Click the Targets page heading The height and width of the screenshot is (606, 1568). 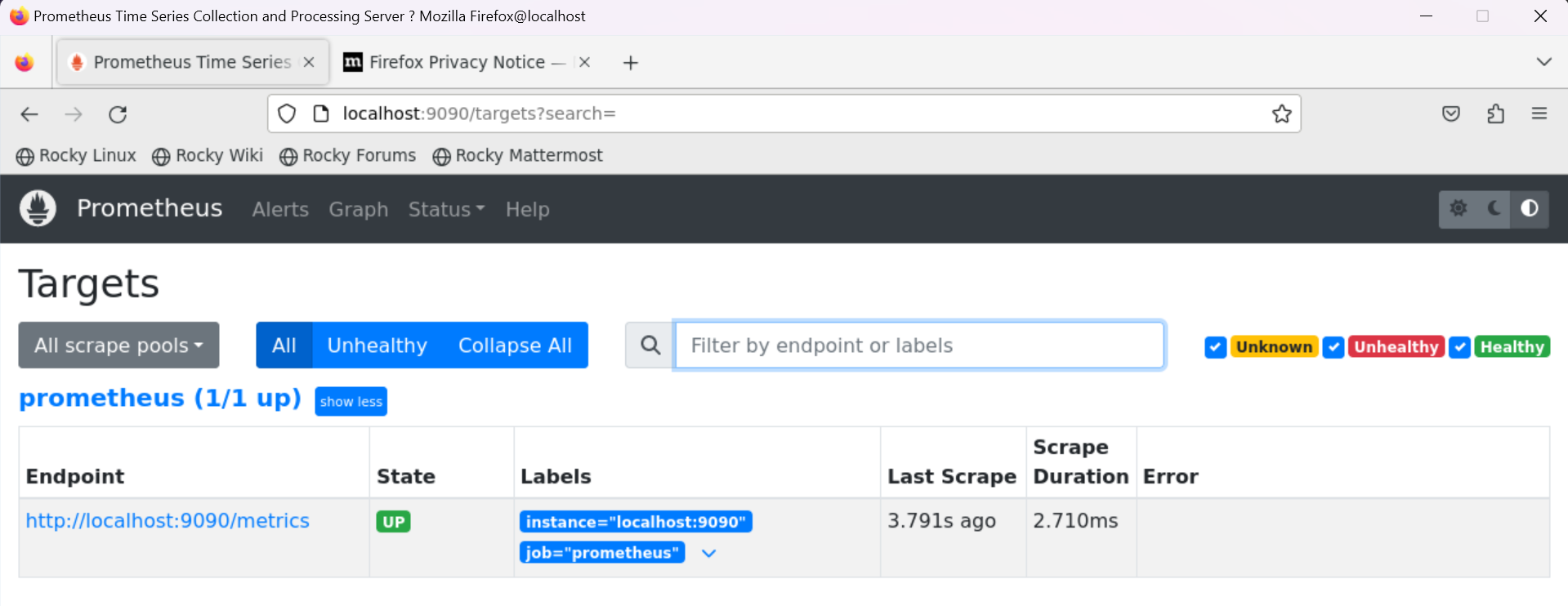pyautogui.click(x=88, y=285)
